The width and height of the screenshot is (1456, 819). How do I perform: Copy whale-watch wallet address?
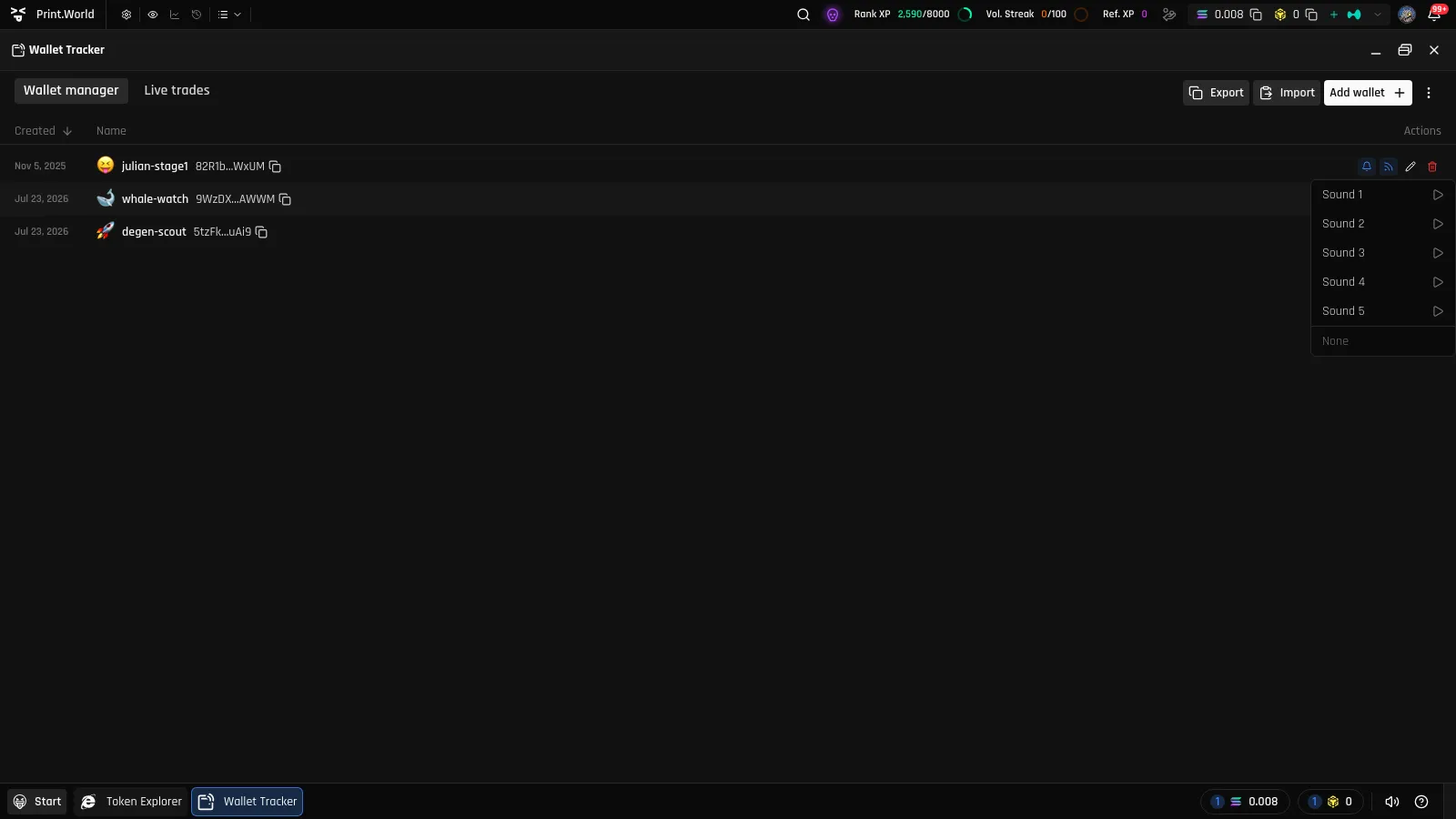(285, 199)
